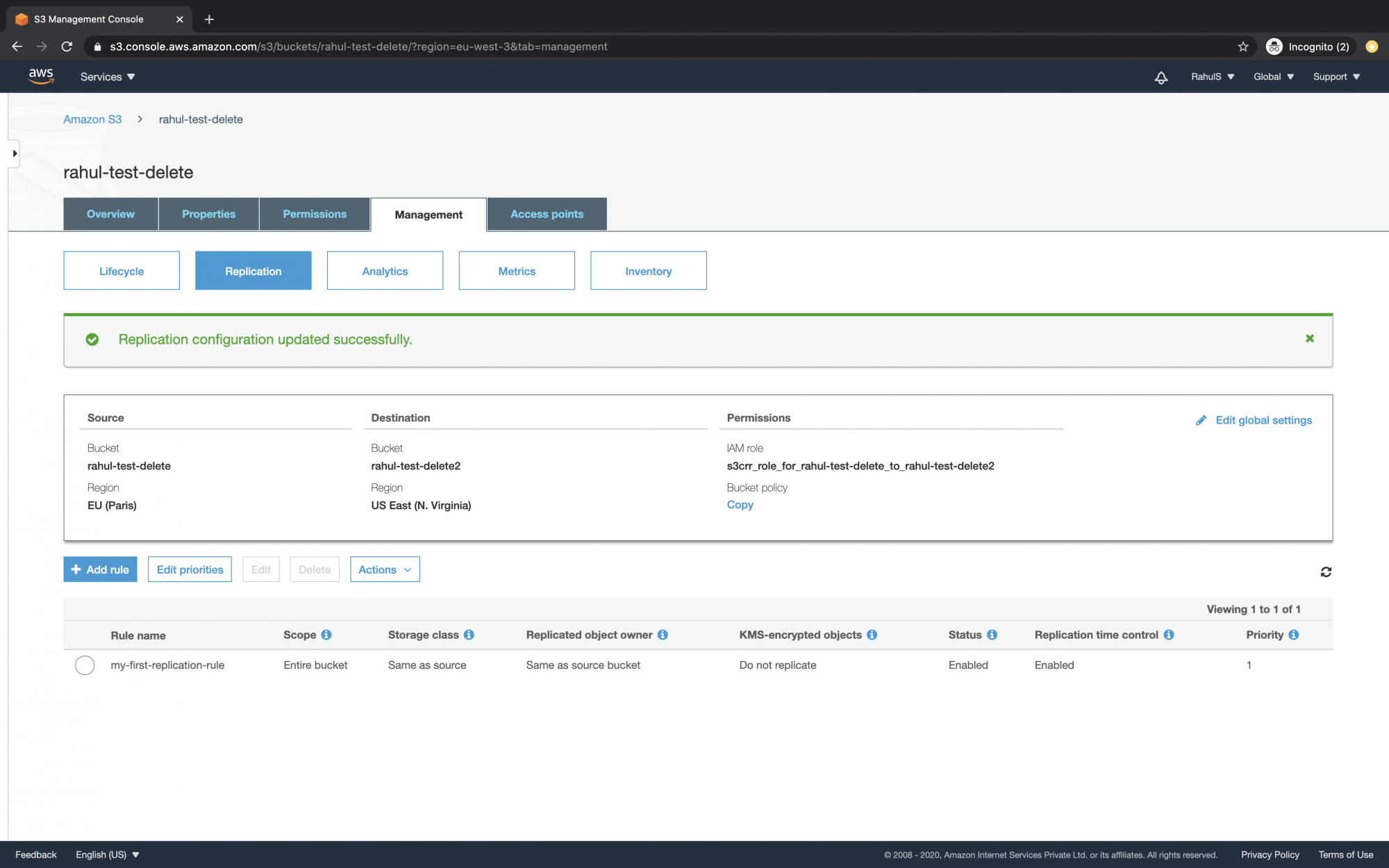Click the Replication time control info icon
The width and height of the screenshot is (1389, 868).
pyautogui.click(x=1169, y=635)
